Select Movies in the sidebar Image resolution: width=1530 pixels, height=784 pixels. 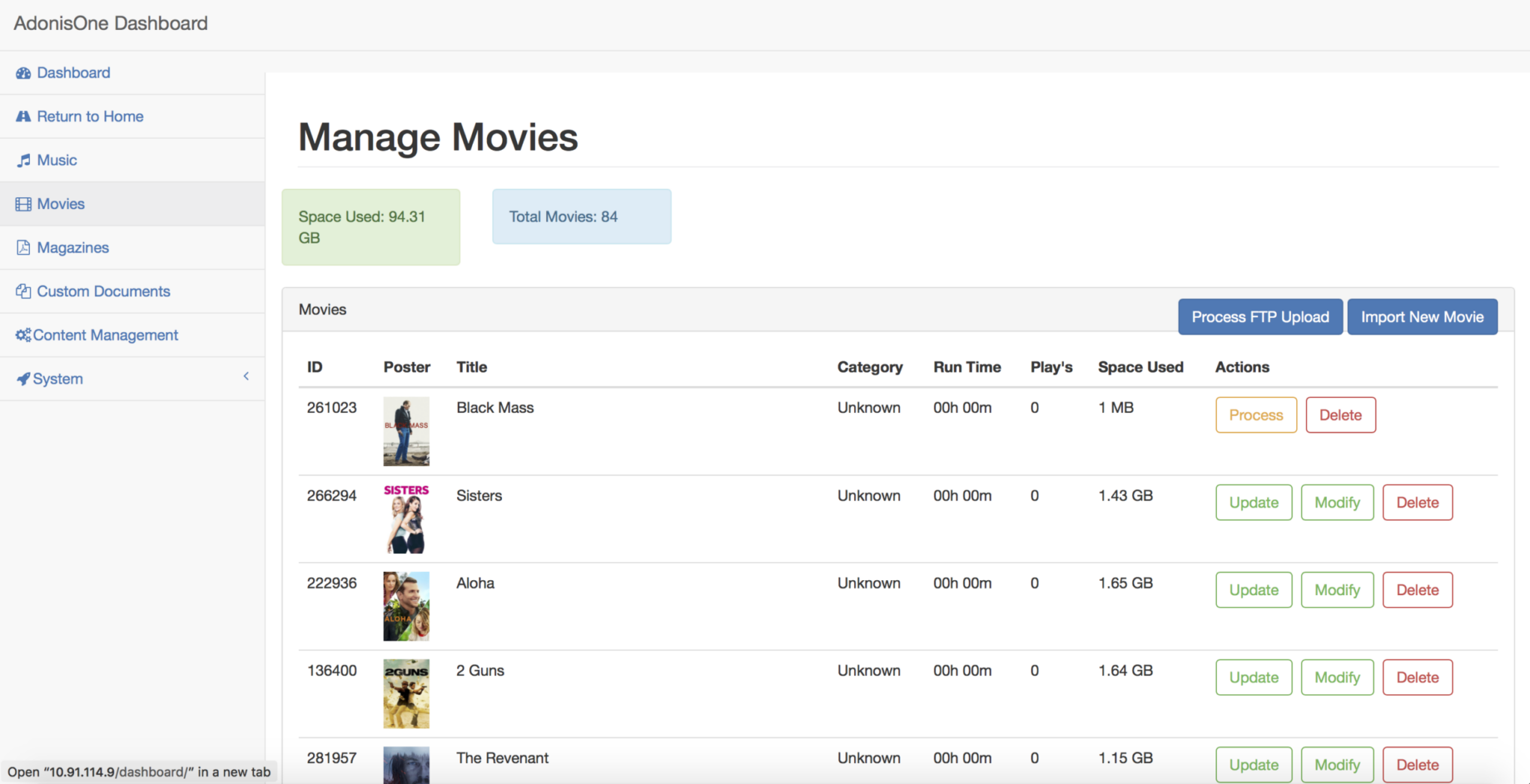click(132, 204)
